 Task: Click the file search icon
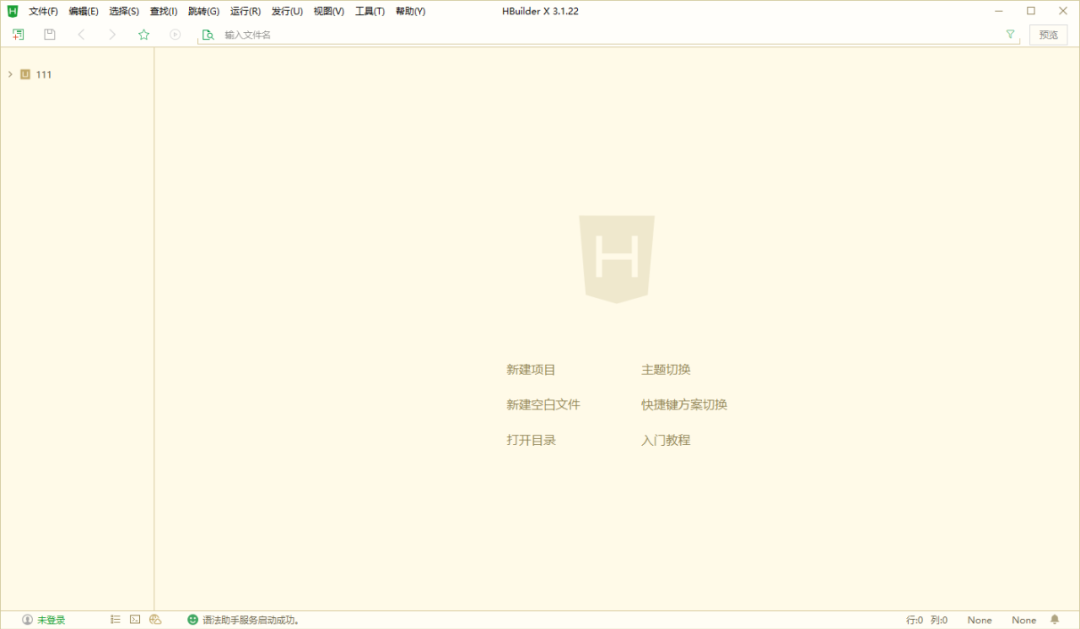[x=207, y=34]
